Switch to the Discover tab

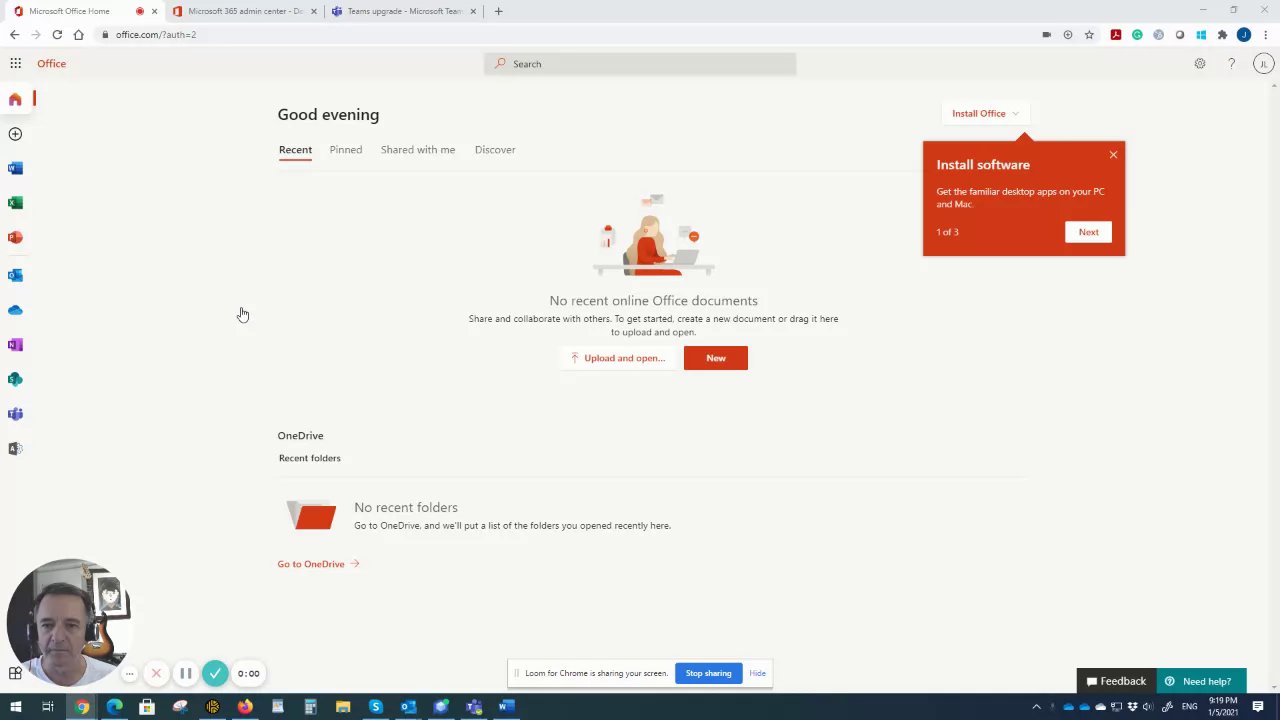click(495, 149)
